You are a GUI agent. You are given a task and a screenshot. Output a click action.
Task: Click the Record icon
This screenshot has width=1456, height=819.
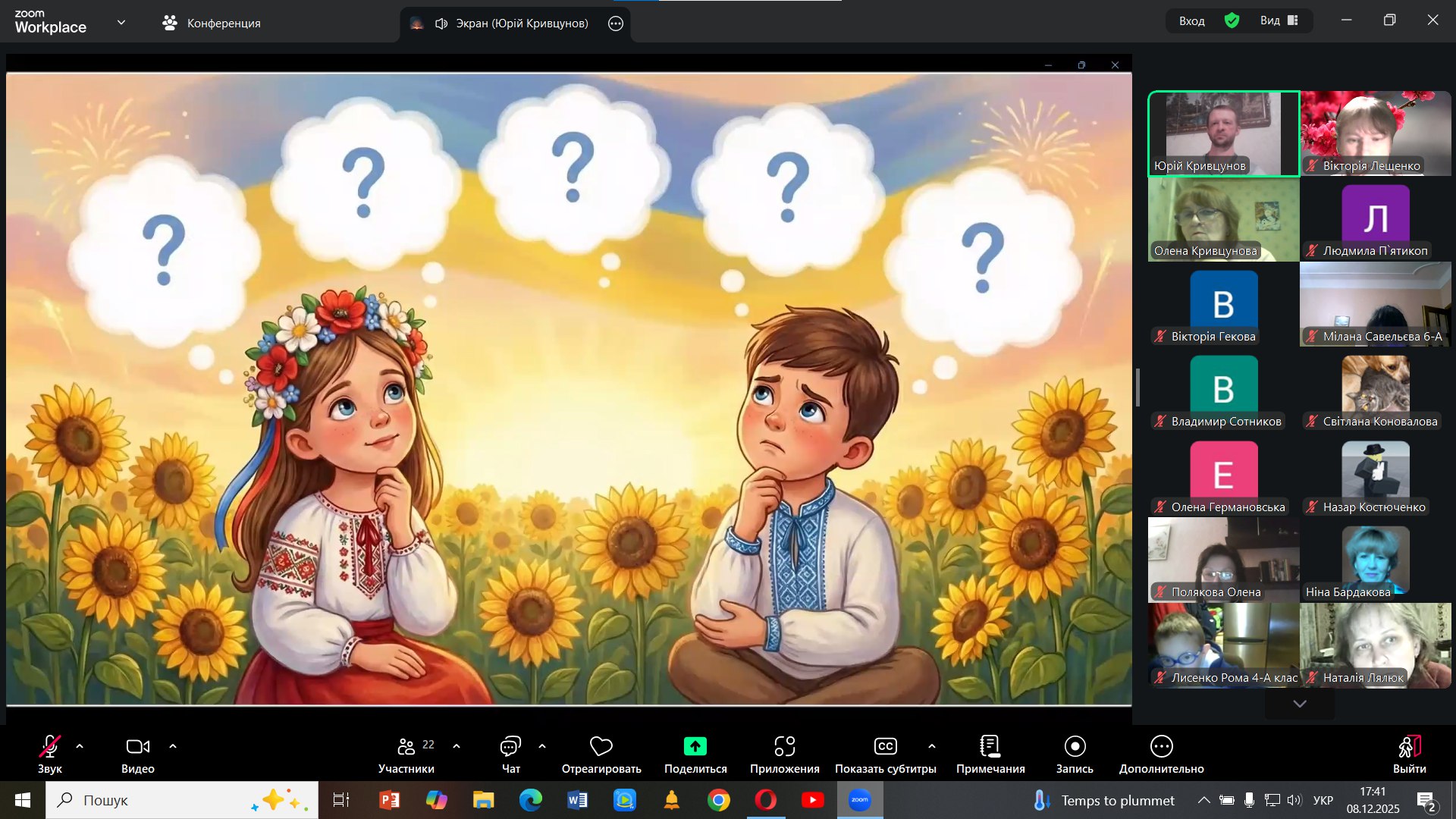click(1075, 747)
